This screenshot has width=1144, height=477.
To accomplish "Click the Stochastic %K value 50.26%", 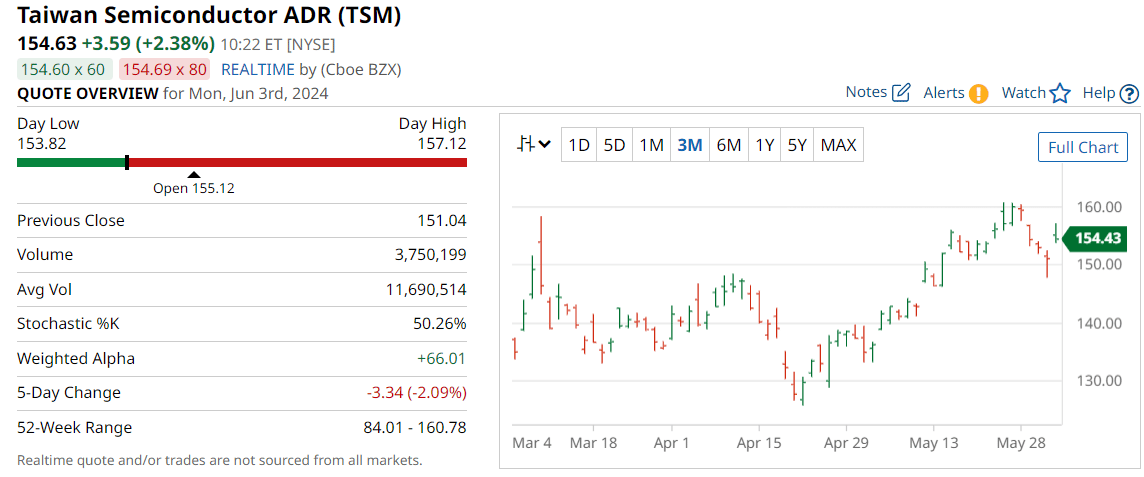I will tap(440, 323).
